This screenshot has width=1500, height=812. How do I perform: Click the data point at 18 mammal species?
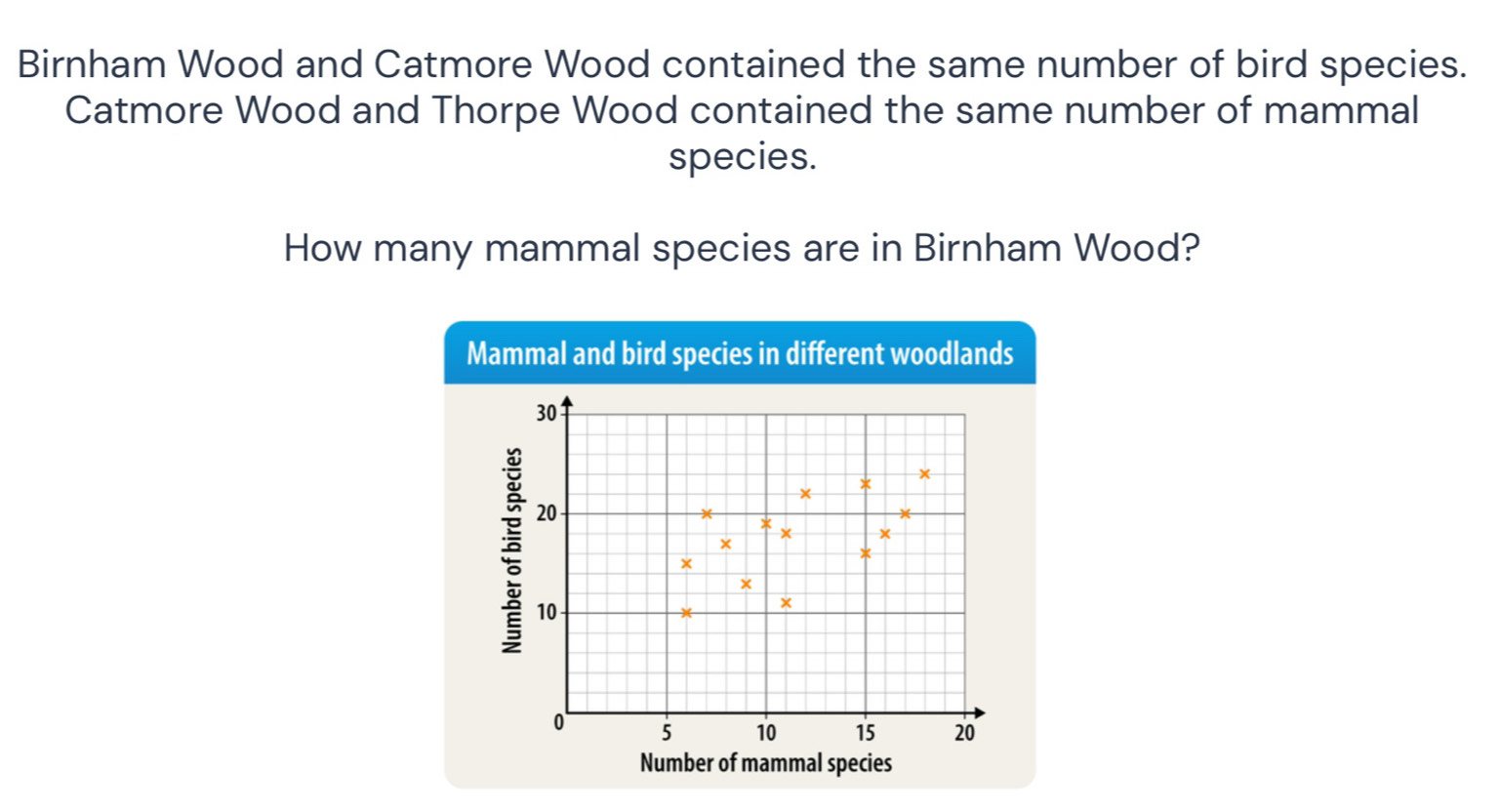click(x=925, y=474)
